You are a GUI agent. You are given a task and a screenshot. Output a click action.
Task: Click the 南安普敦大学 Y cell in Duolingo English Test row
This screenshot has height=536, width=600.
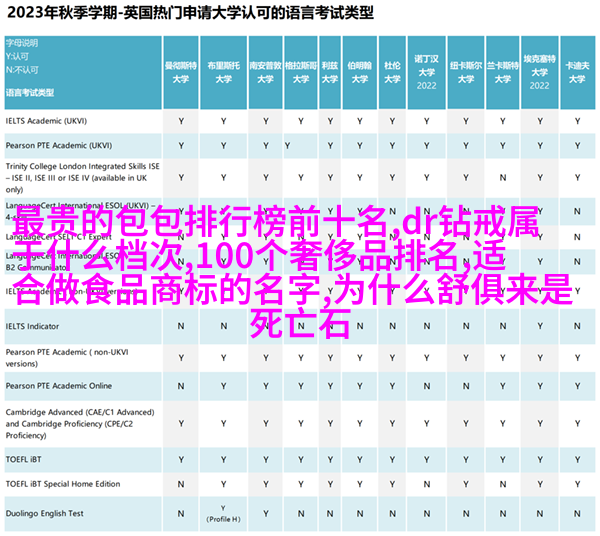pyautogui.click(x=266, y=514)
